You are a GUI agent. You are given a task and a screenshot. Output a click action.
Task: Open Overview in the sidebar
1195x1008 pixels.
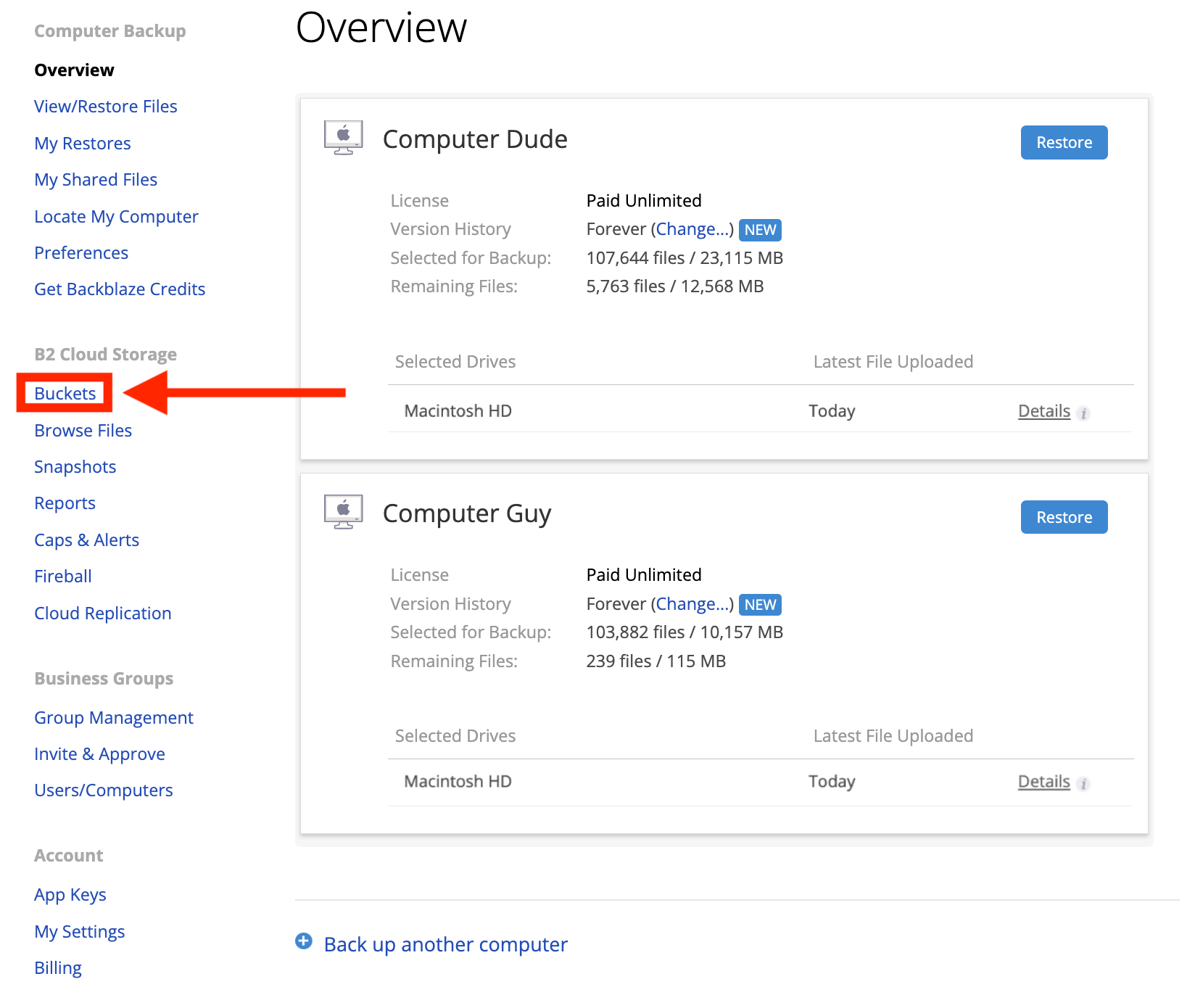(74, 70)
